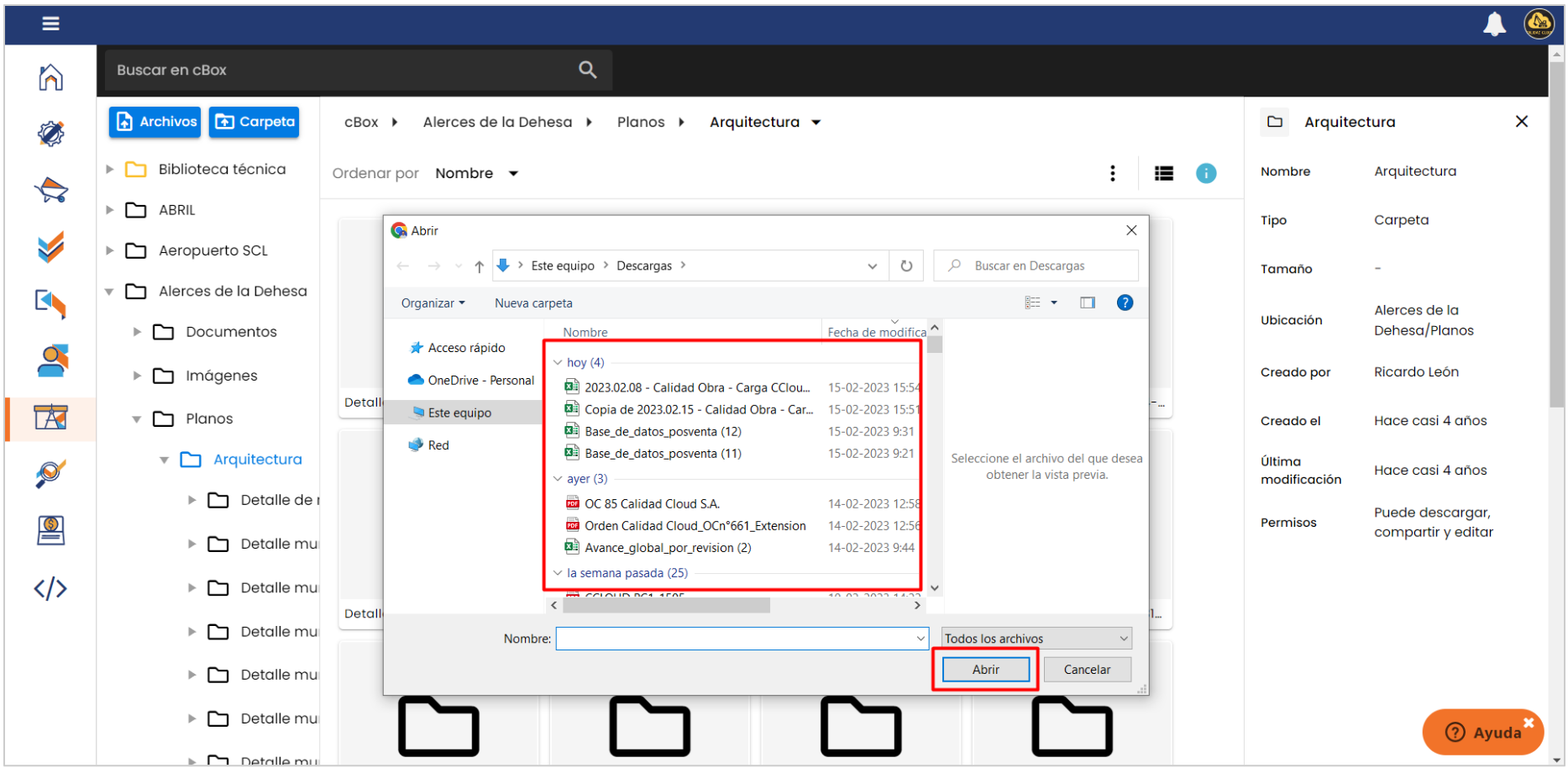The height and width of the screenshot is (768, 1568).
Task: Expand the Aeropuerto SCL folder
Action: point(109,250)
